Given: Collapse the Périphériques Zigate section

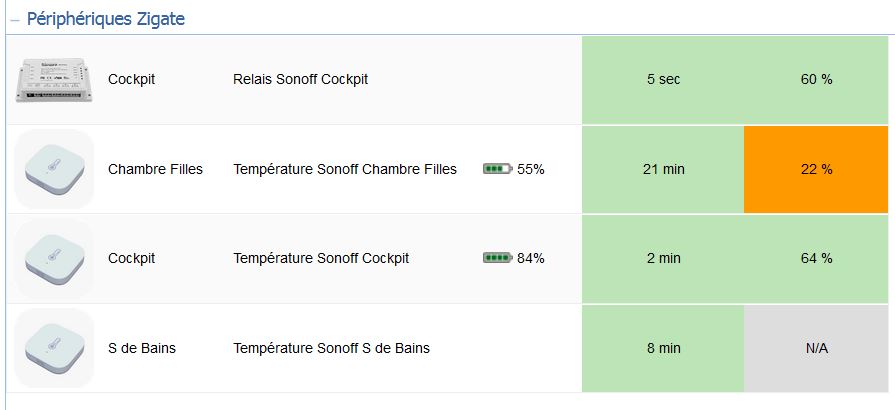Looking at the screenshot, I should [x=15, y=19].
